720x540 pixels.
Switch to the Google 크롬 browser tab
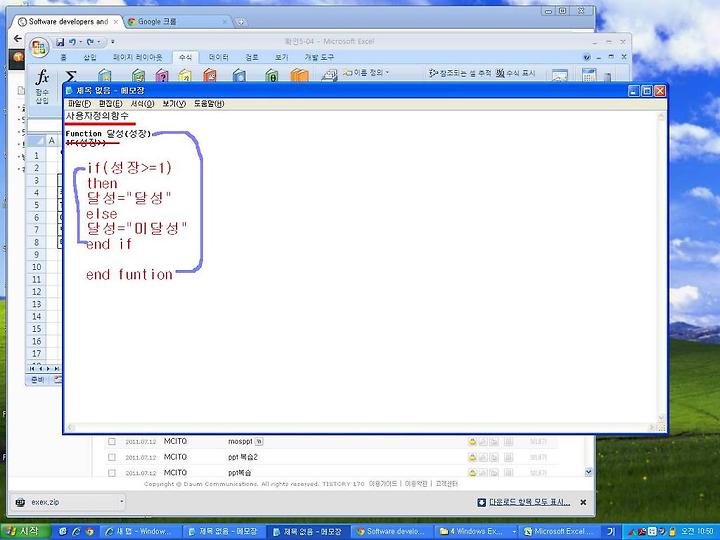(x=177, y=22)
